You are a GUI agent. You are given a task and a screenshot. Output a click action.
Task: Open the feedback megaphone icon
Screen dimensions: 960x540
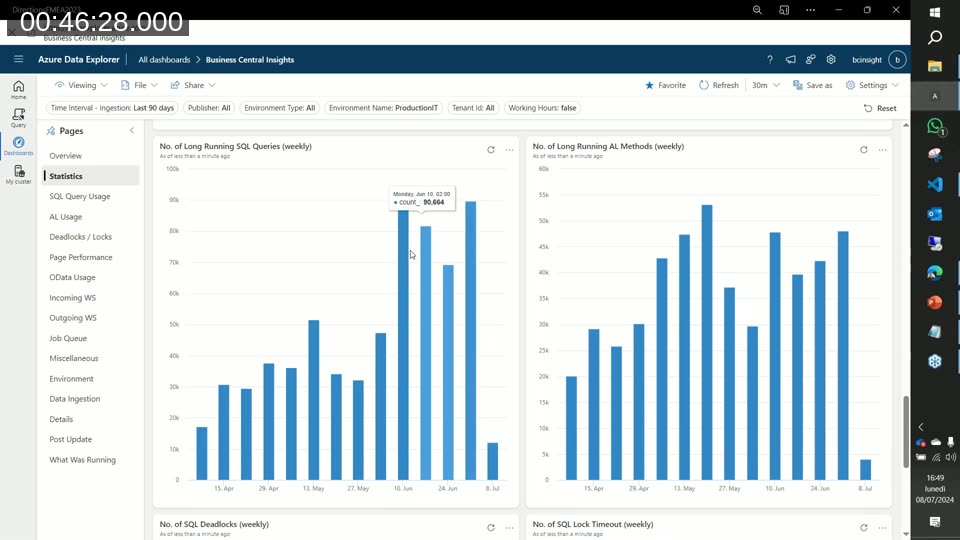[790, 59]
